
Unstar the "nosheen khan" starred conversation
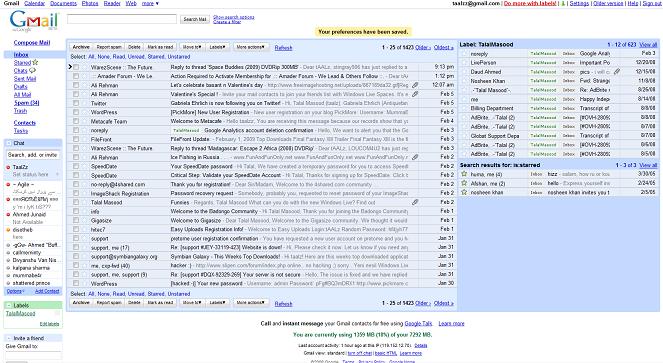[x=464, y=192]
